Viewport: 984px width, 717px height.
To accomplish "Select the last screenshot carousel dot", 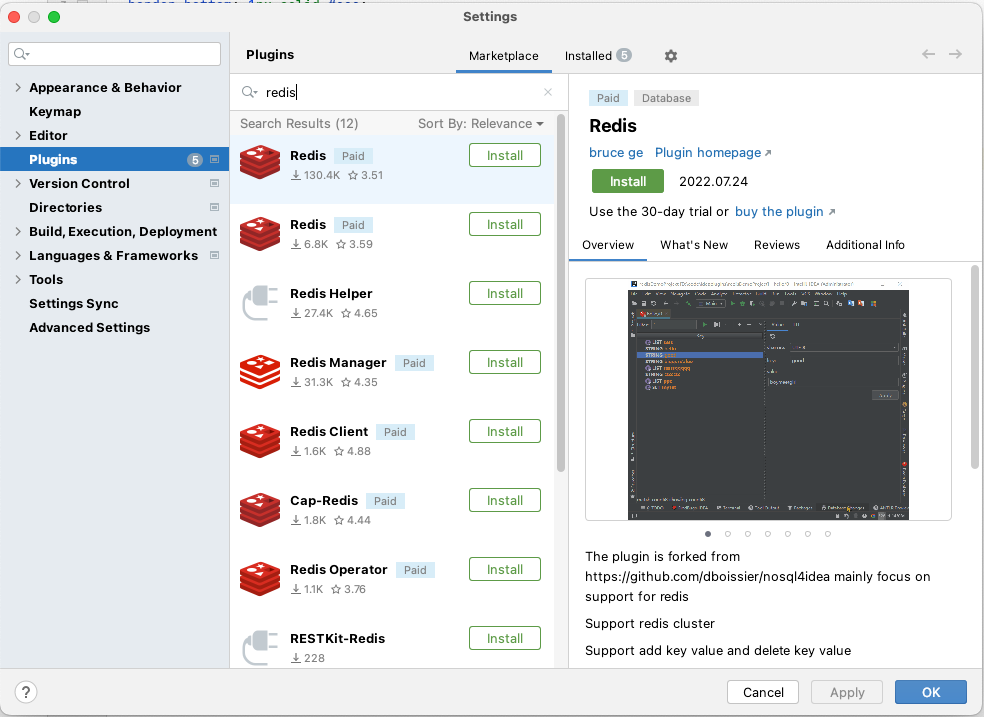I will (x=828, y=534).
